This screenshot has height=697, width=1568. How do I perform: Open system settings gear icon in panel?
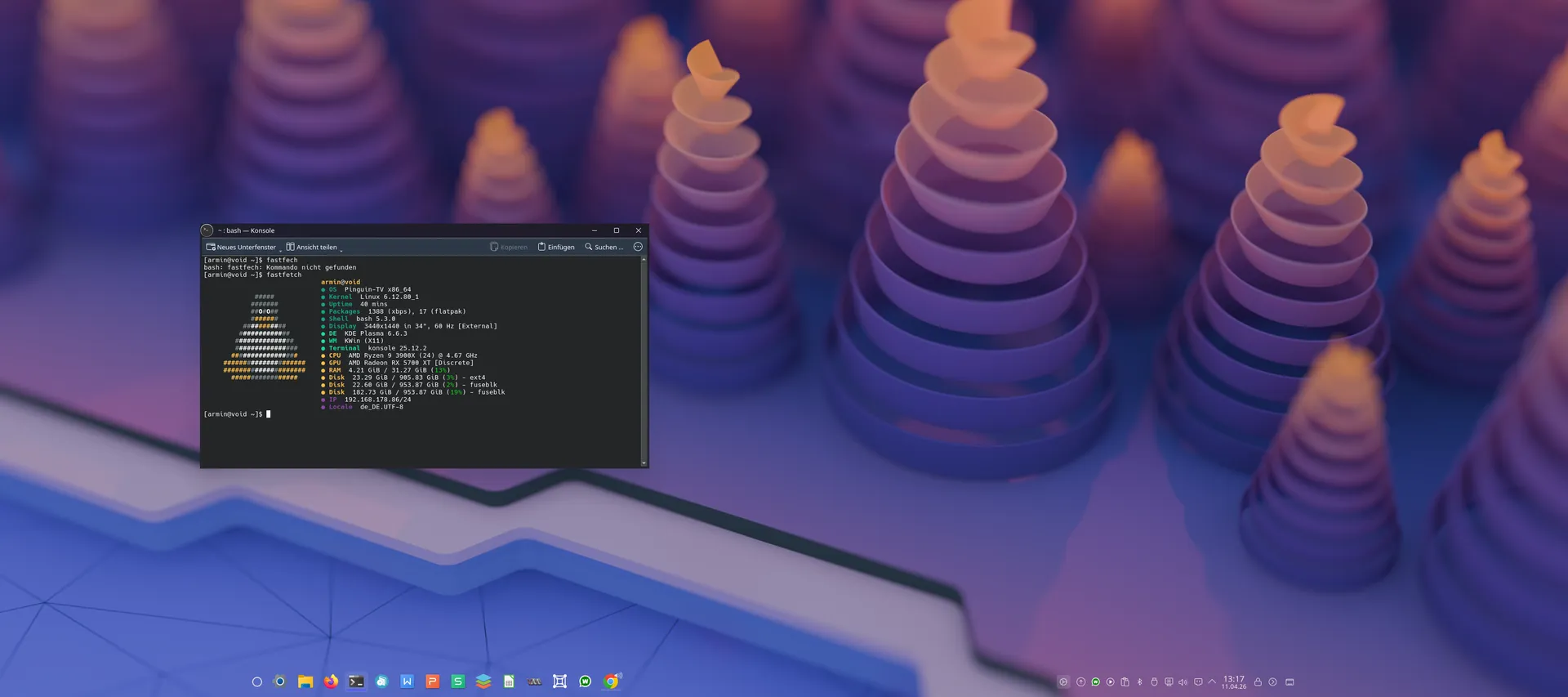280,681
